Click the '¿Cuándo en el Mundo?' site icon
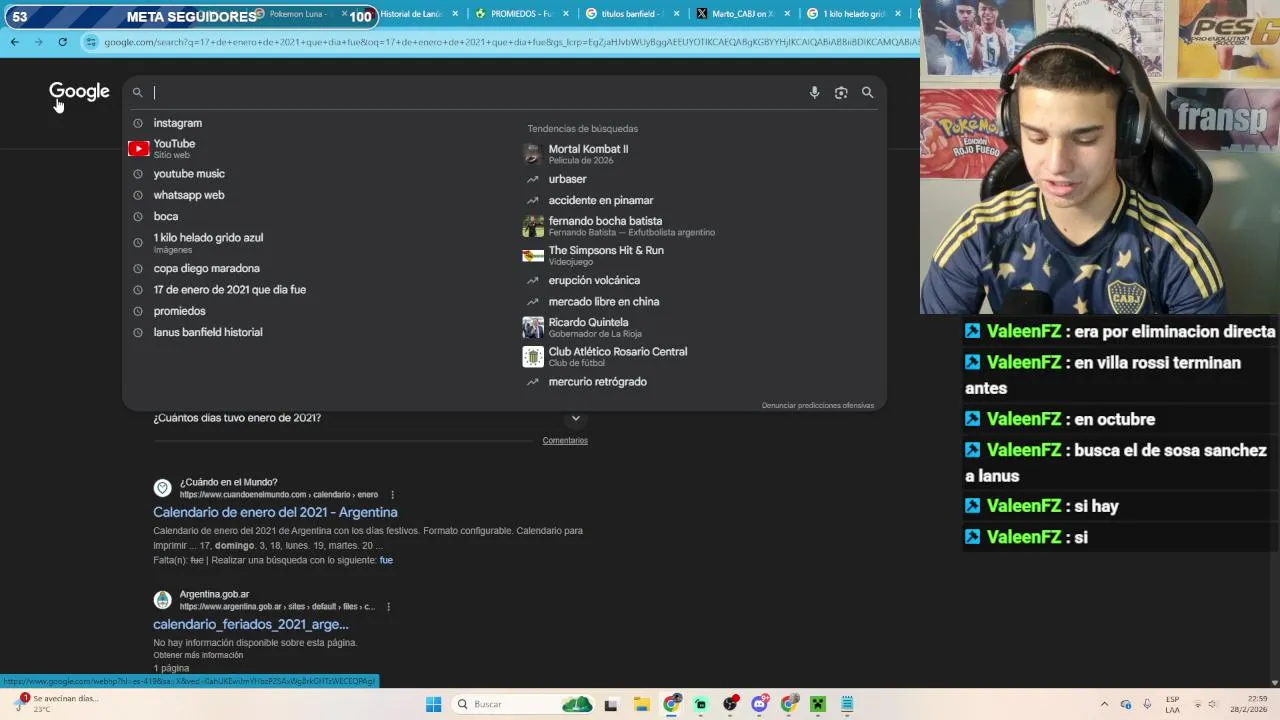Viewport: 1280px width, 720px height. (x=162, y=488)
